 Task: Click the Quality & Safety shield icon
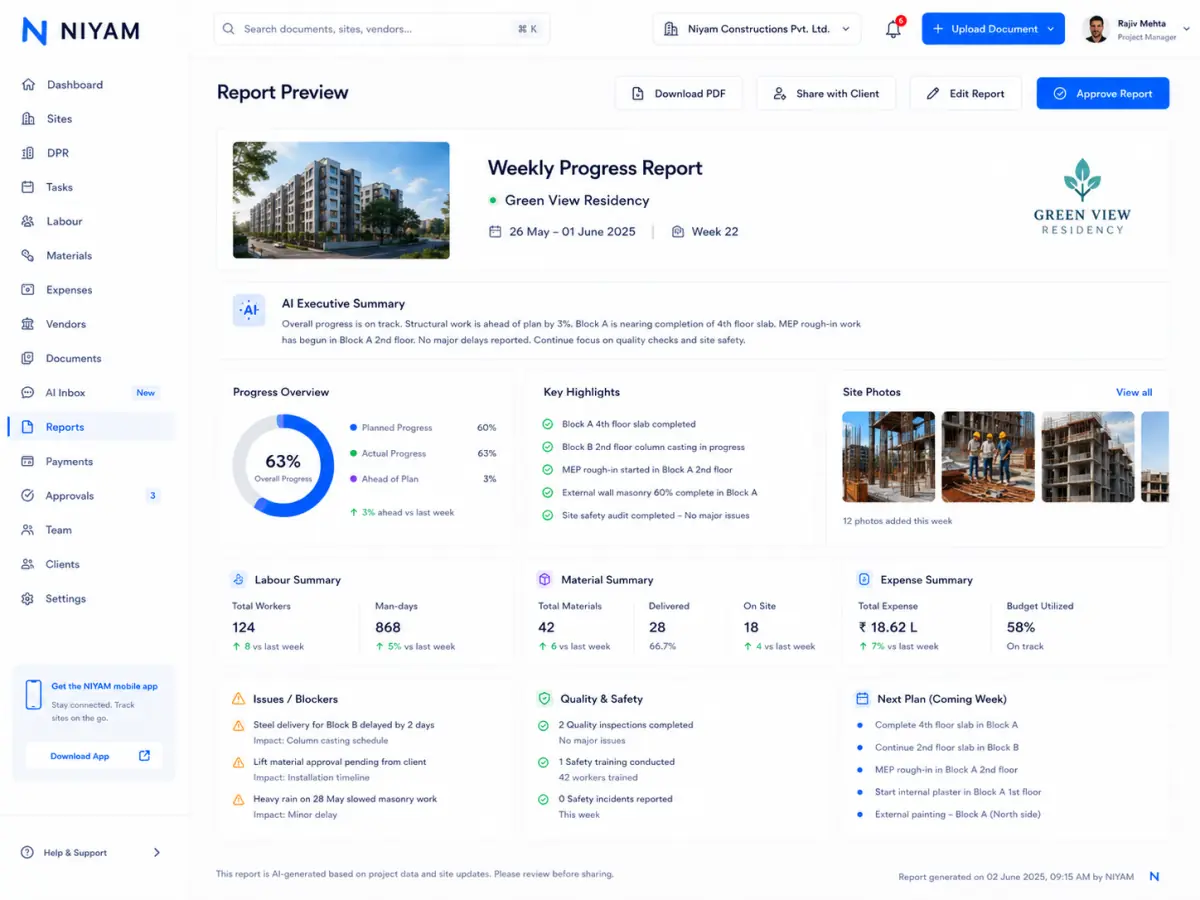click(545, 699)
